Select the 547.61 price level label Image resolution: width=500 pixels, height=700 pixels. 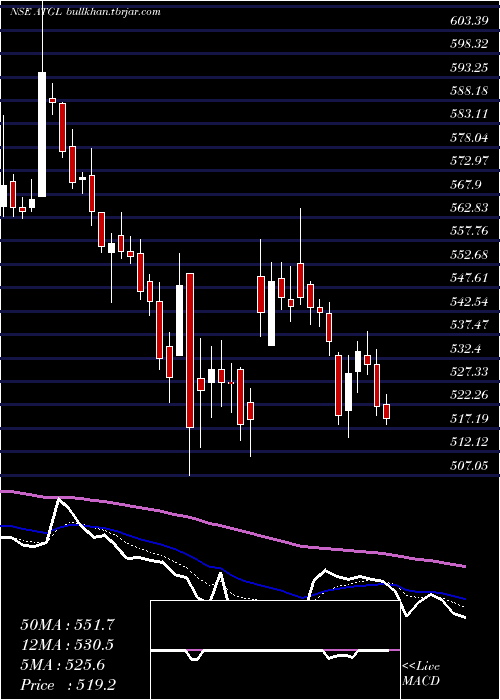point(469,278)
